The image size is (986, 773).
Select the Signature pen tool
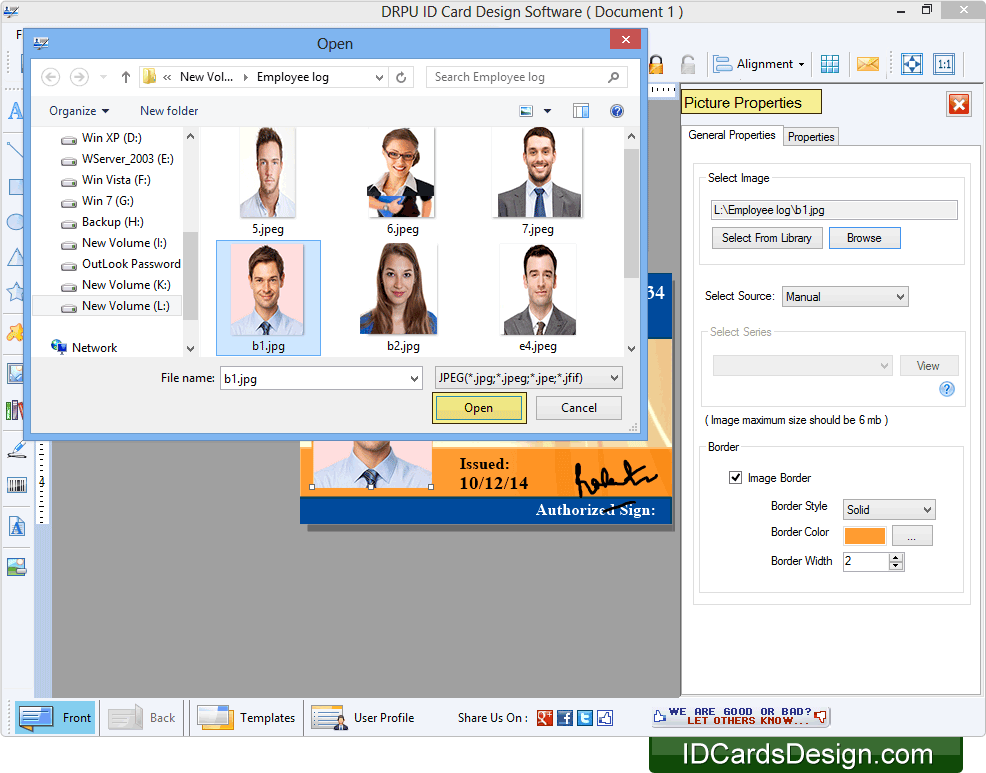click(15, 450)
